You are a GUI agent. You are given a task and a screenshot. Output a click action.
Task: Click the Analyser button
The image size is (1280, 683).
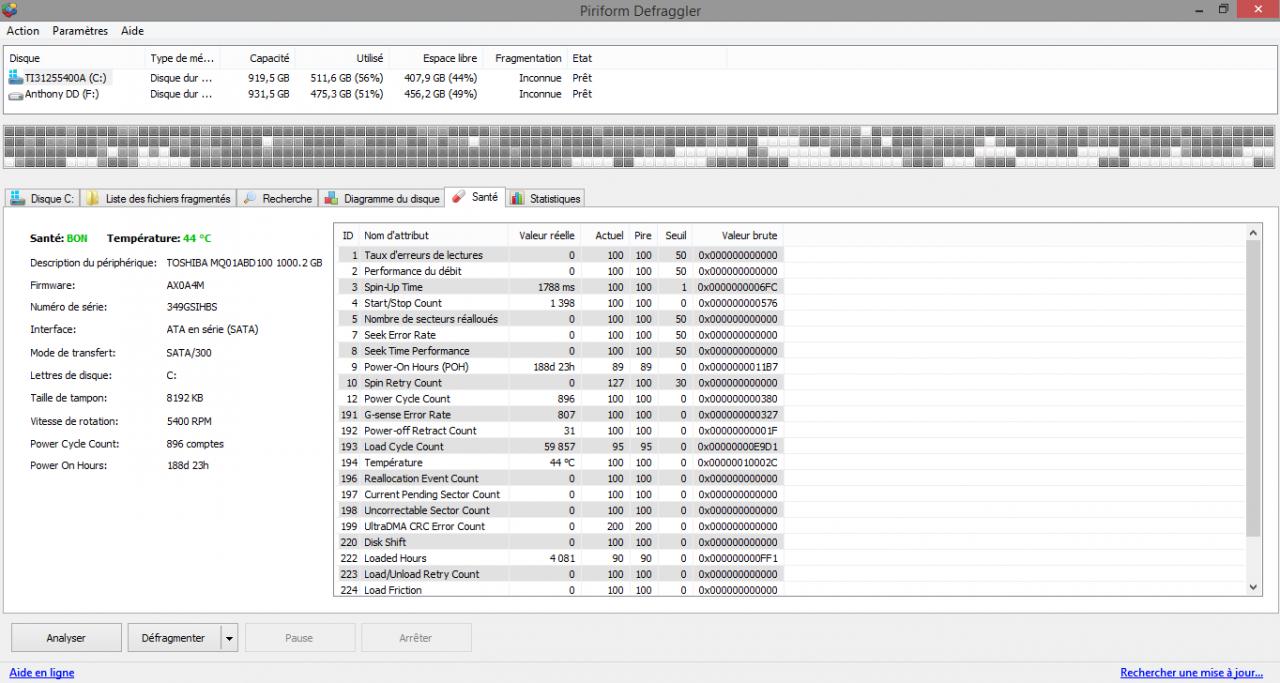(66, 638)
